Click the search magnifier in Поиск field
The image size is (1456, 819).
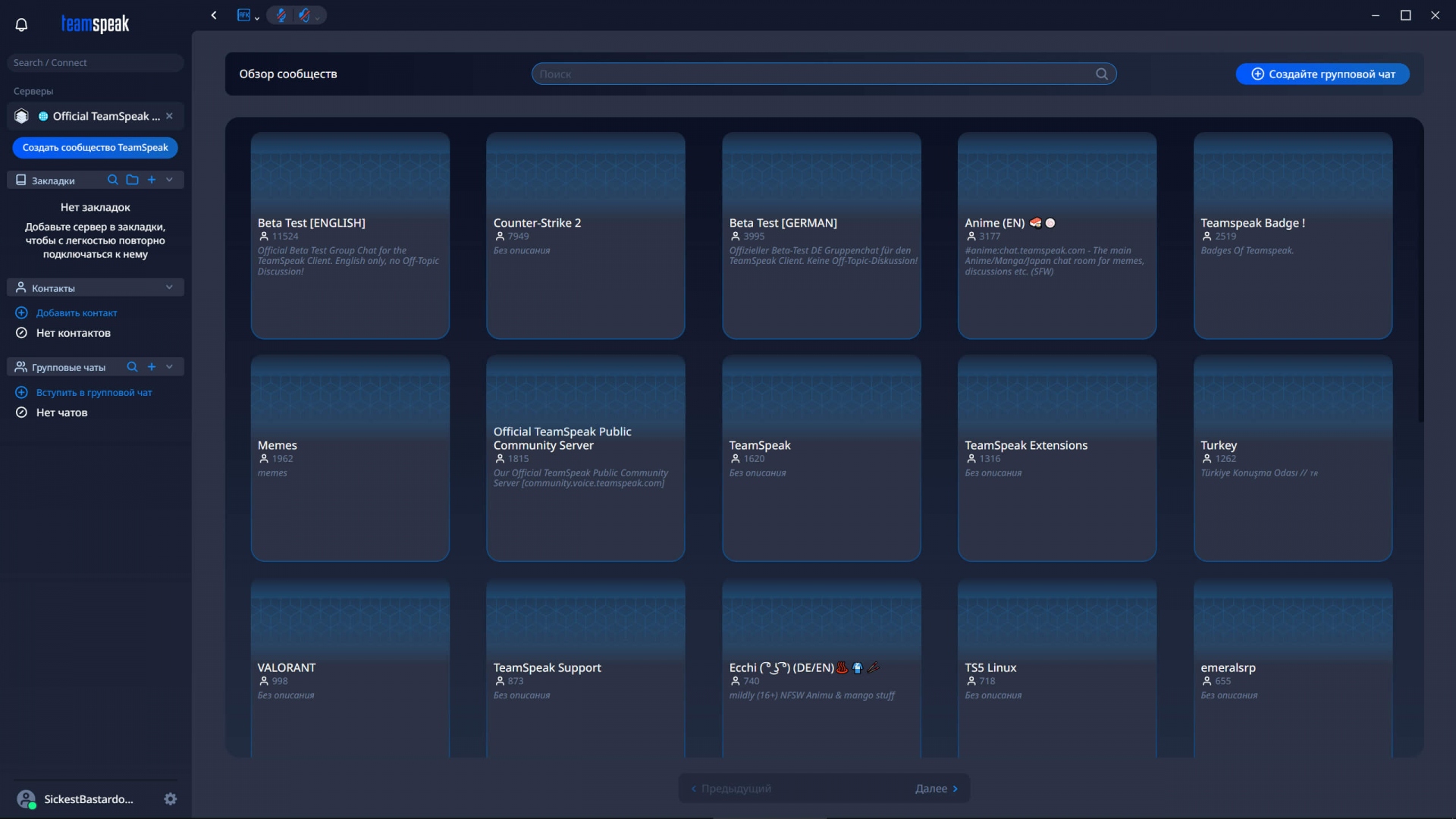pos(1102,74)
